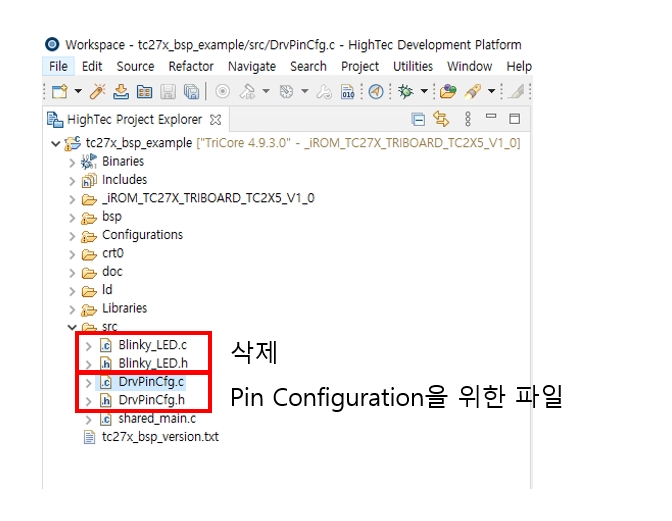The width and height of the screenshot is (672, 521).
Task: Select Blinky_LED.h file
Action: [x=153, y=363]
